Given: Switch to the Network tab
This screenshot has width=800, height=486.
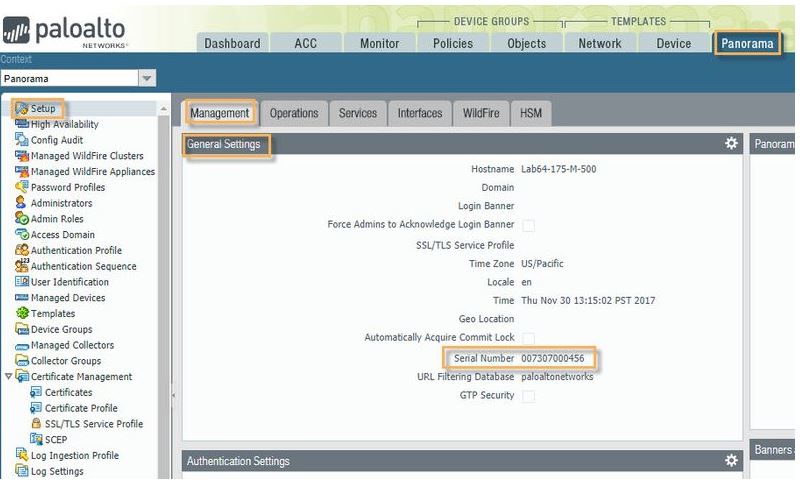Looking at the screenshot, I should coord(600,43).
